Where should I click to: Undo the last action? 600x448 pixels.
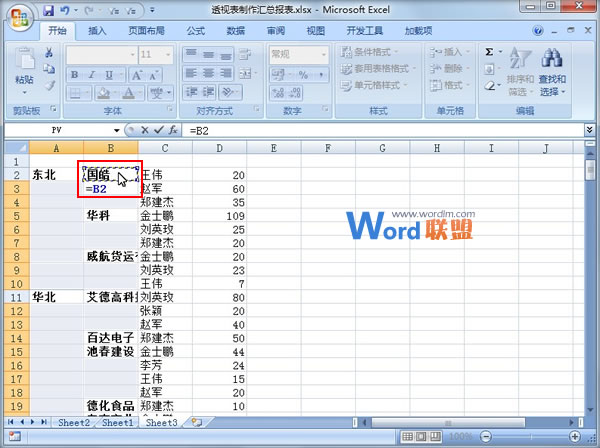(64, 10)
